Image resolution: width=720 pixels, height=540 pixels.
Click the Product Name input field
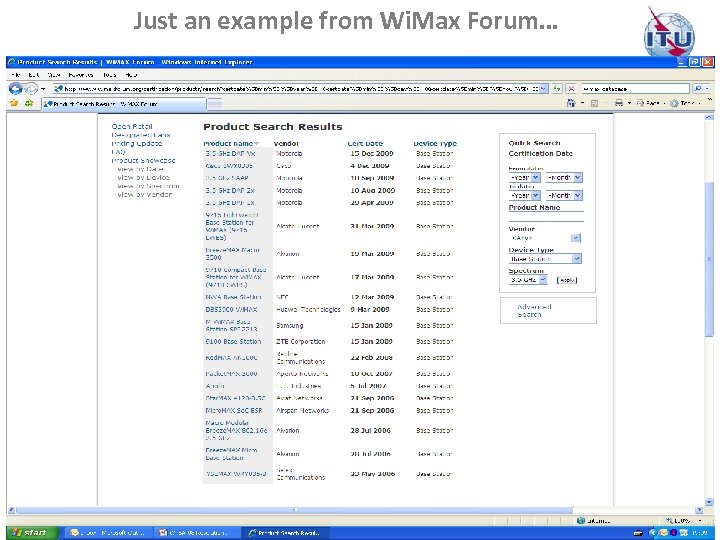tap(546, 216)
